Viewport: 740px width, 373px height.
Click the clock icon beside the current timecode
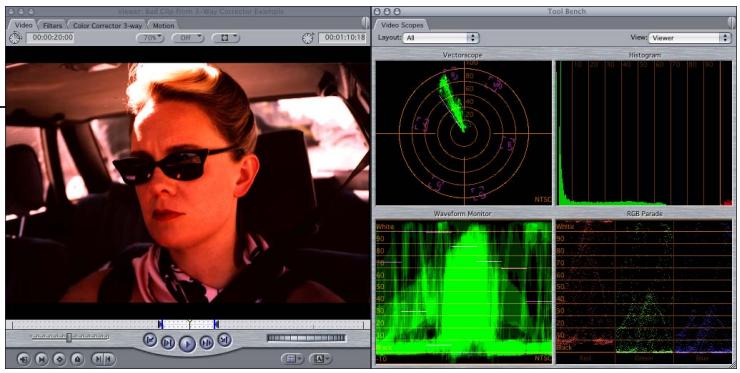coord(308,38)
